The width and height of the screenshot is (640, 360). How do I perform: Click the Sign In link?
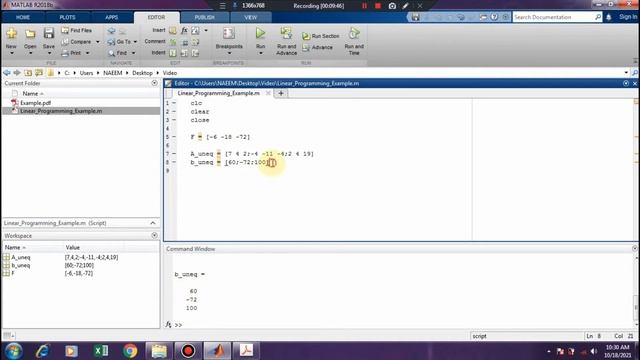click(628, 17)
